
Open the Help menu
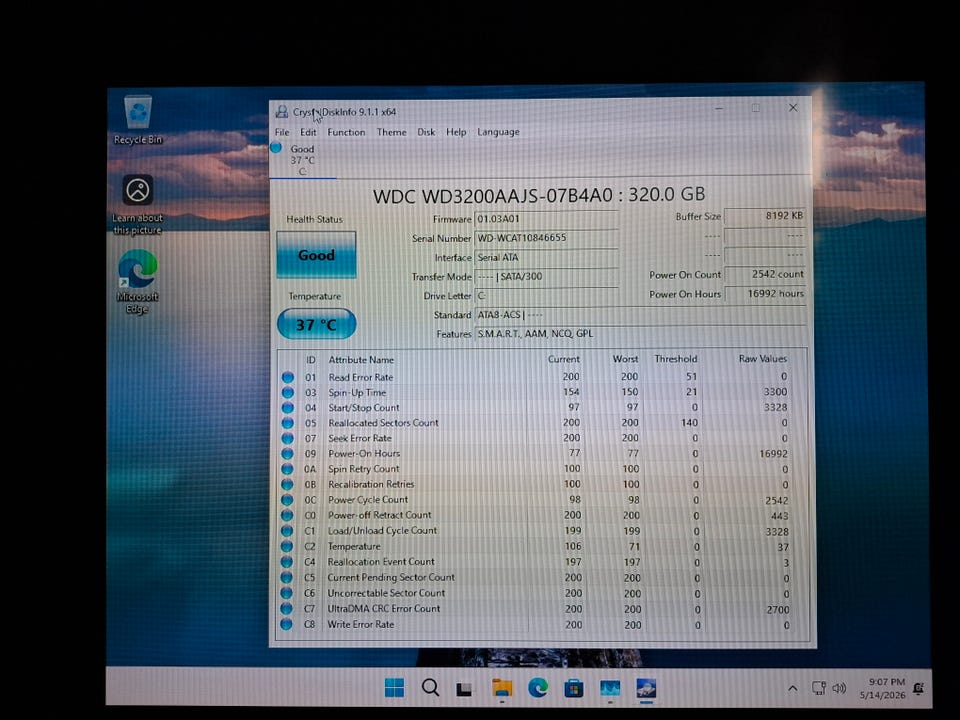point(456,132)
